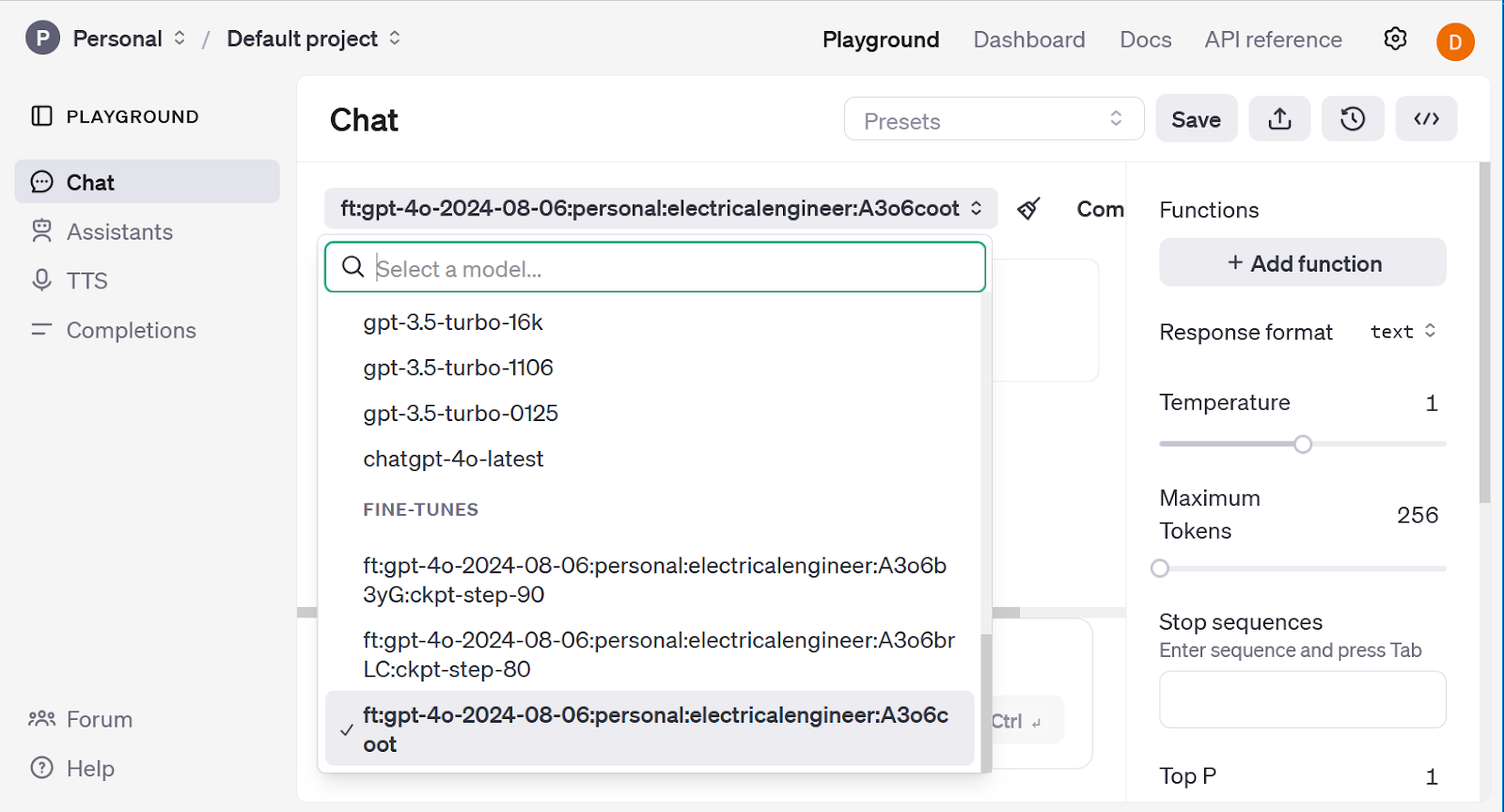Expand the Default project switcher

click(314, 39)
